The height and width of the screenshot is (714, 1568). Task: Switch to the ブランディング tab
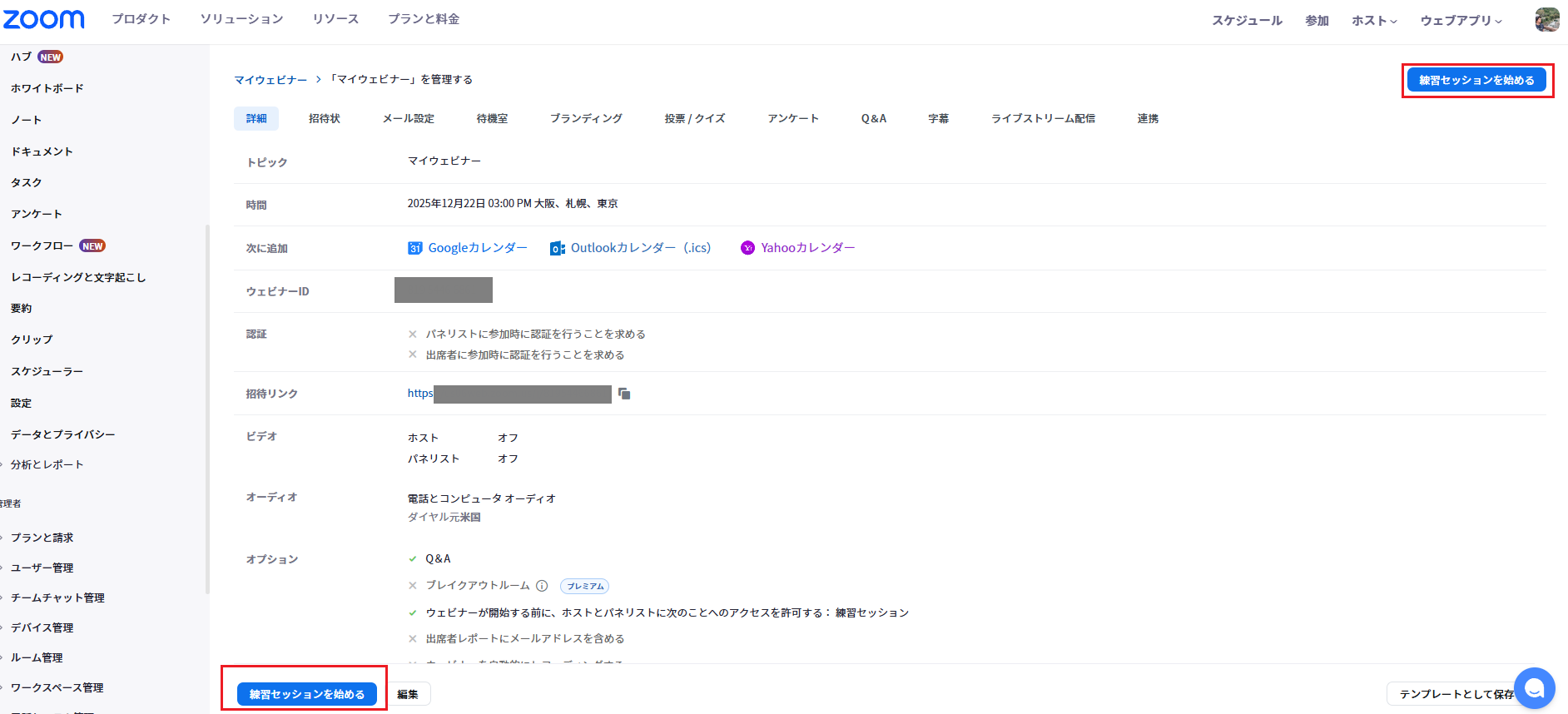(x=586, y=118)
